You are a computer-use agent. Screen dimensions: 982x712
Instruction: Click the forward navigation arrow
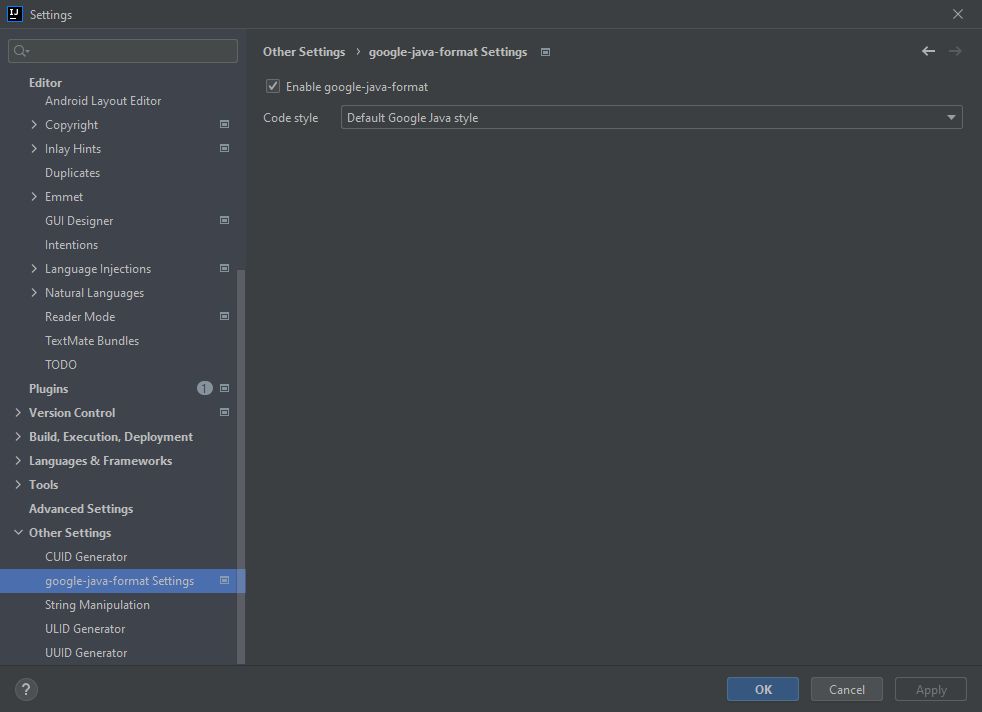tap(955, 51)
